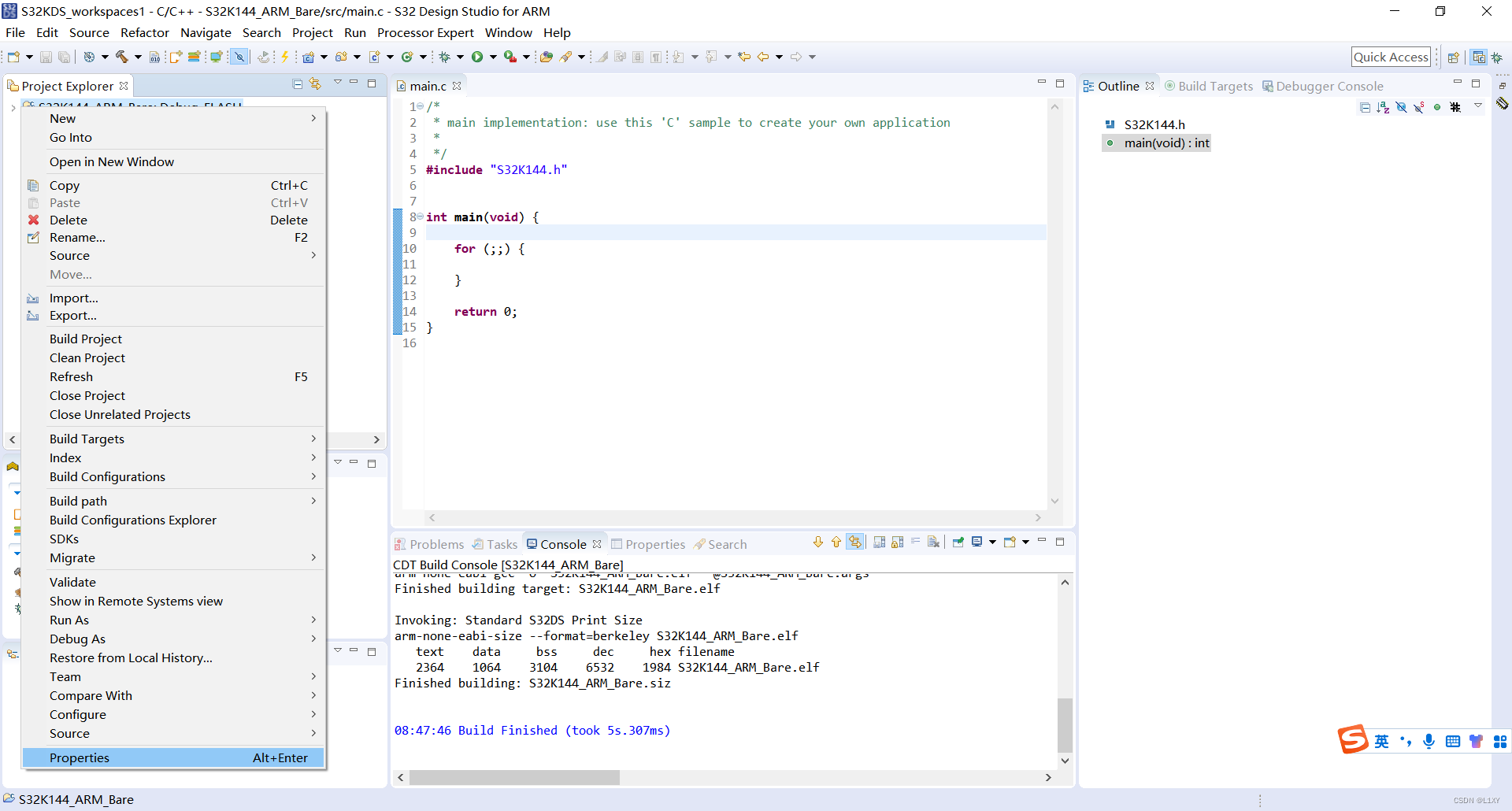Screen dimensions: 1512x811
Task: Click the Open Perspective icon
Action: (1454, 57)
